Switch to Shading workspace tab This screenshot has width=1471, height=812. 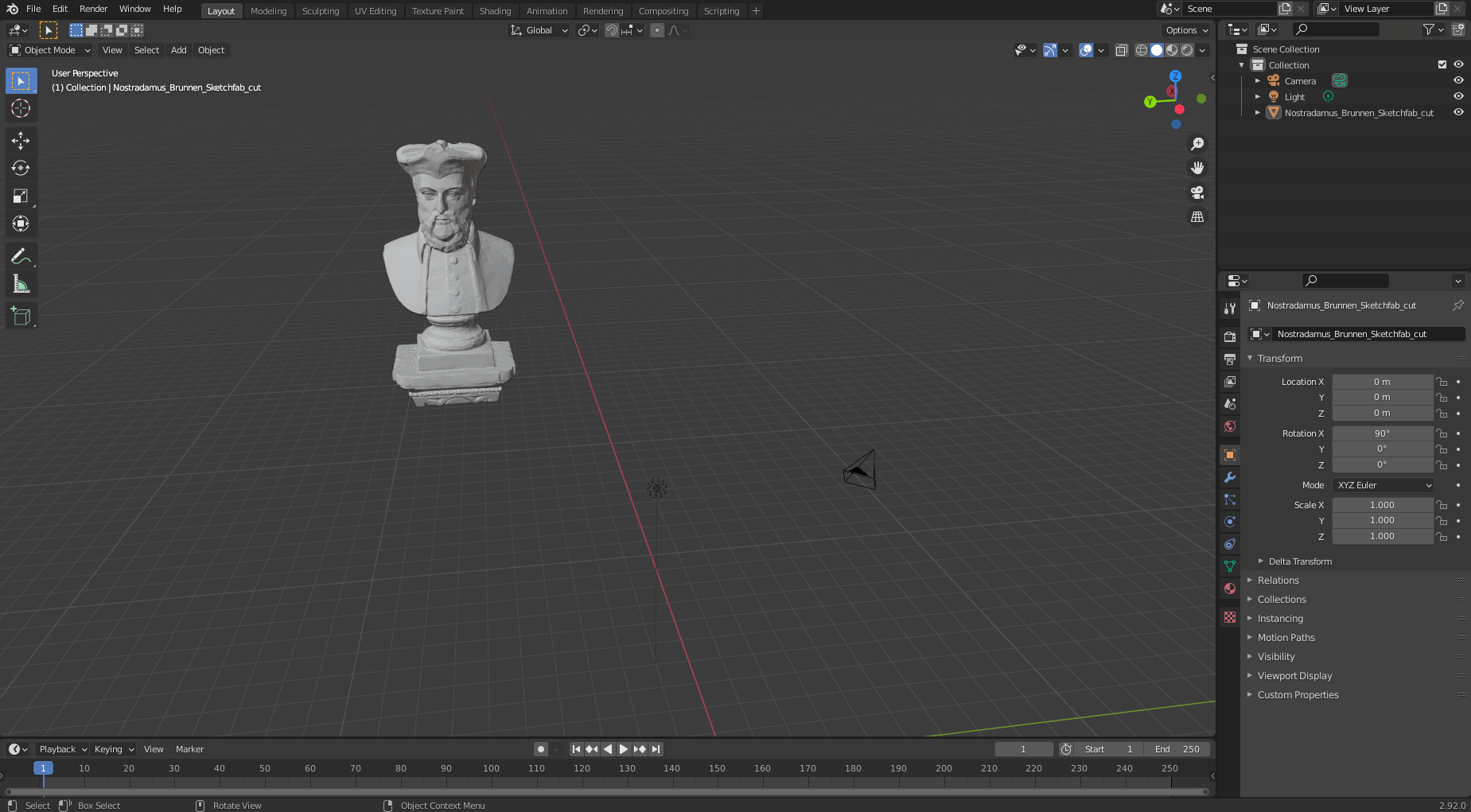(495, 11)
